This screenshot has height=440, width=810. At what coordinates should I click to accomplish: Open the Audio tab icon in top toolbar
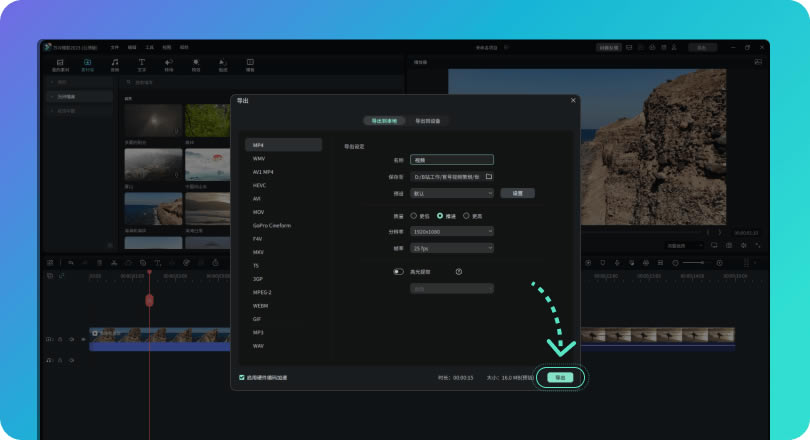(x=114, y=64)
